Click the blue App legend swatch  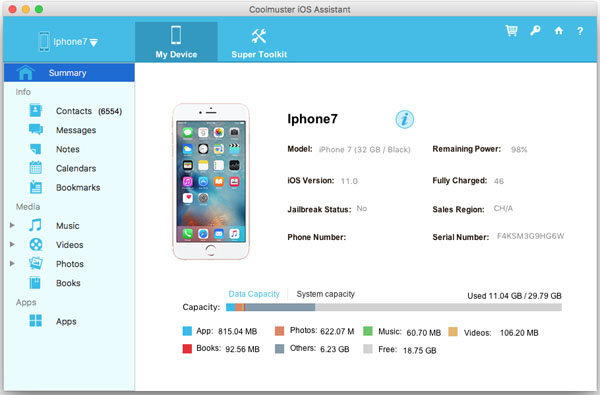point(187,331)
